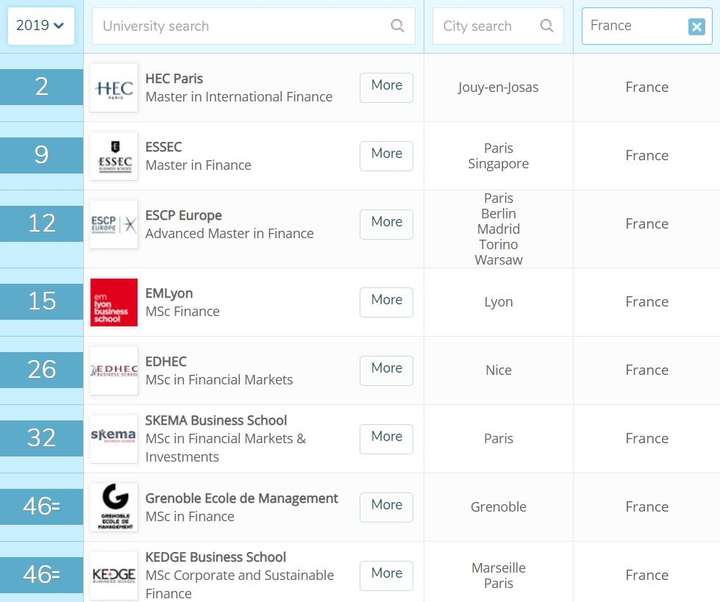Clear the France country filter

[x=697, y=27]
